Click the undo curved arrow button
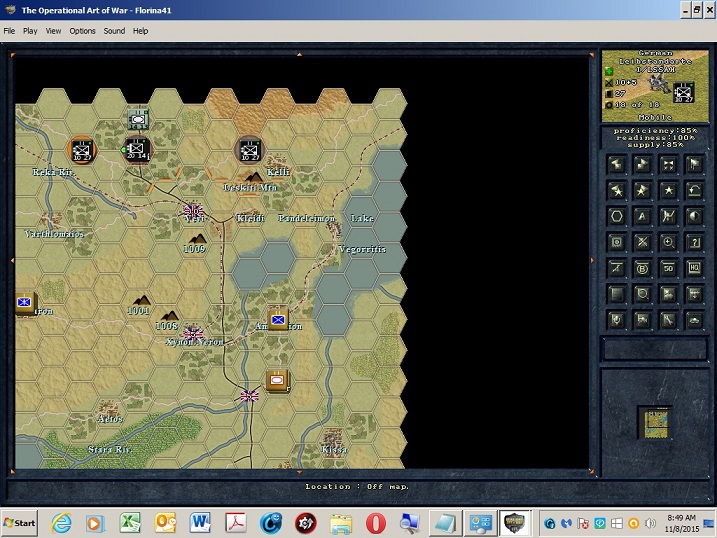 pyautogui.click(x=695, y=190)
